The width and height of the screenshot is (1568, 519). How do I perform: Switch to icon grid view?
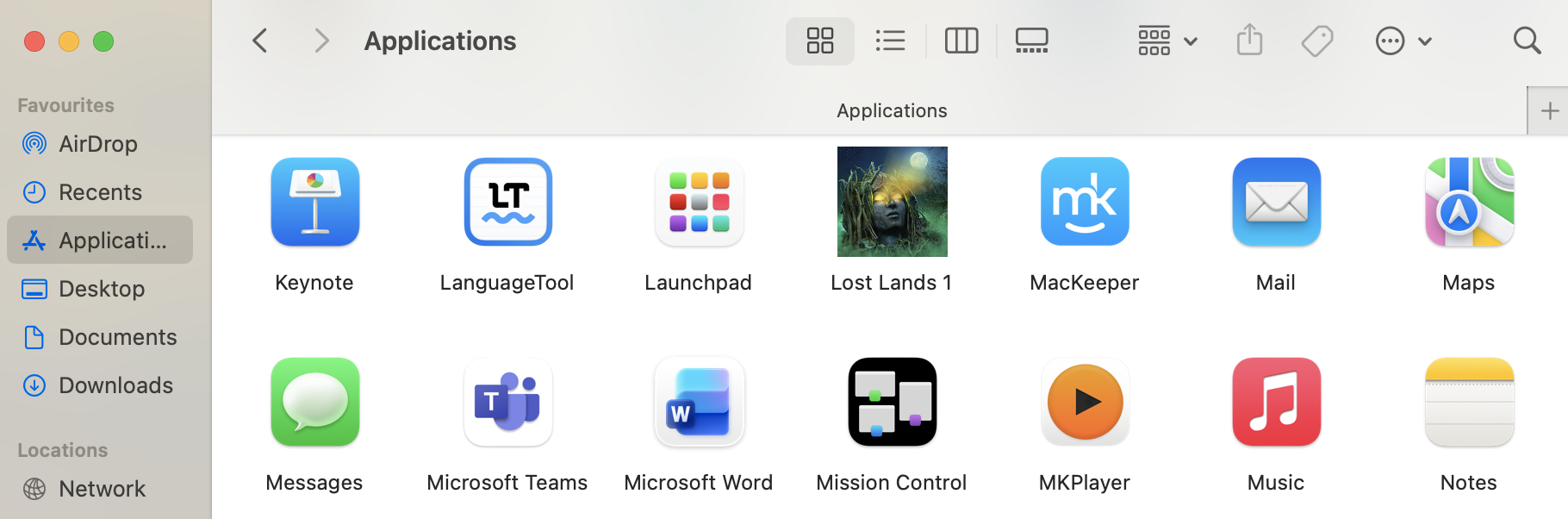click(820, 41)
